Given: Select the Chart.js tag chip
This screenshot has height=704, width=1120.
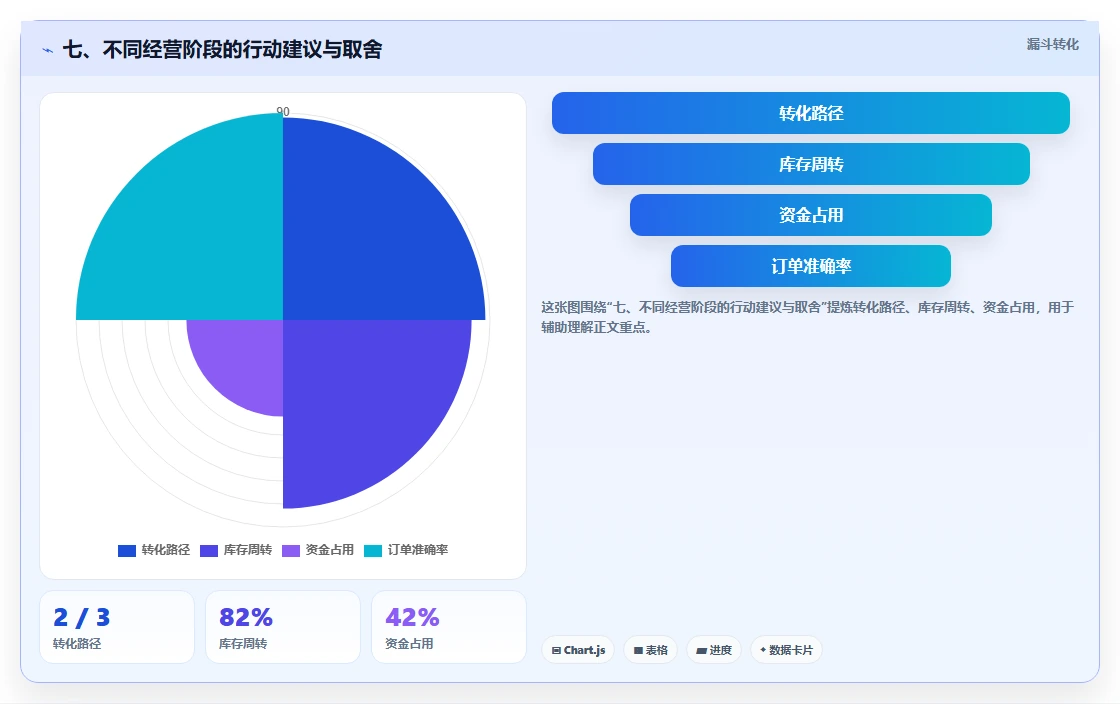Looking at the screenshot, I should 578,650.
